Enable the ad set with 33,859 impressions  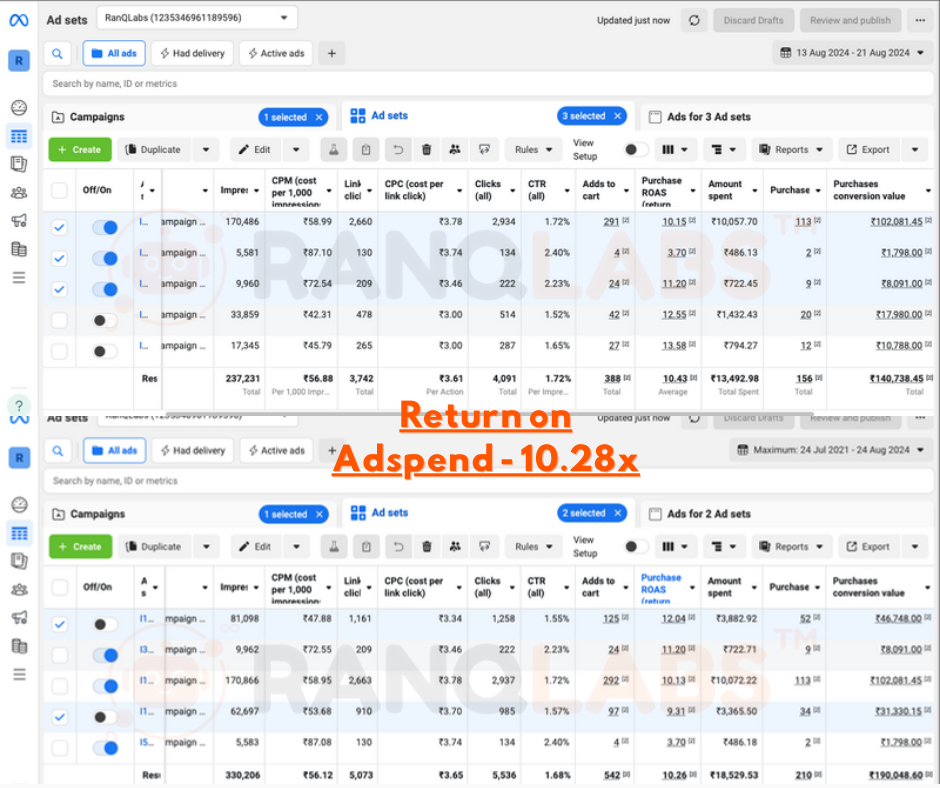(x=104, y=321)
